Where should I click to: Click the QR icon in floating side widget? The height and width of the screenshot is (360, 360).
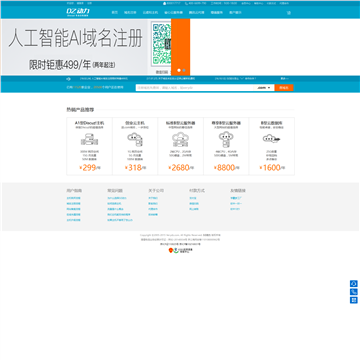coord(354,300)
